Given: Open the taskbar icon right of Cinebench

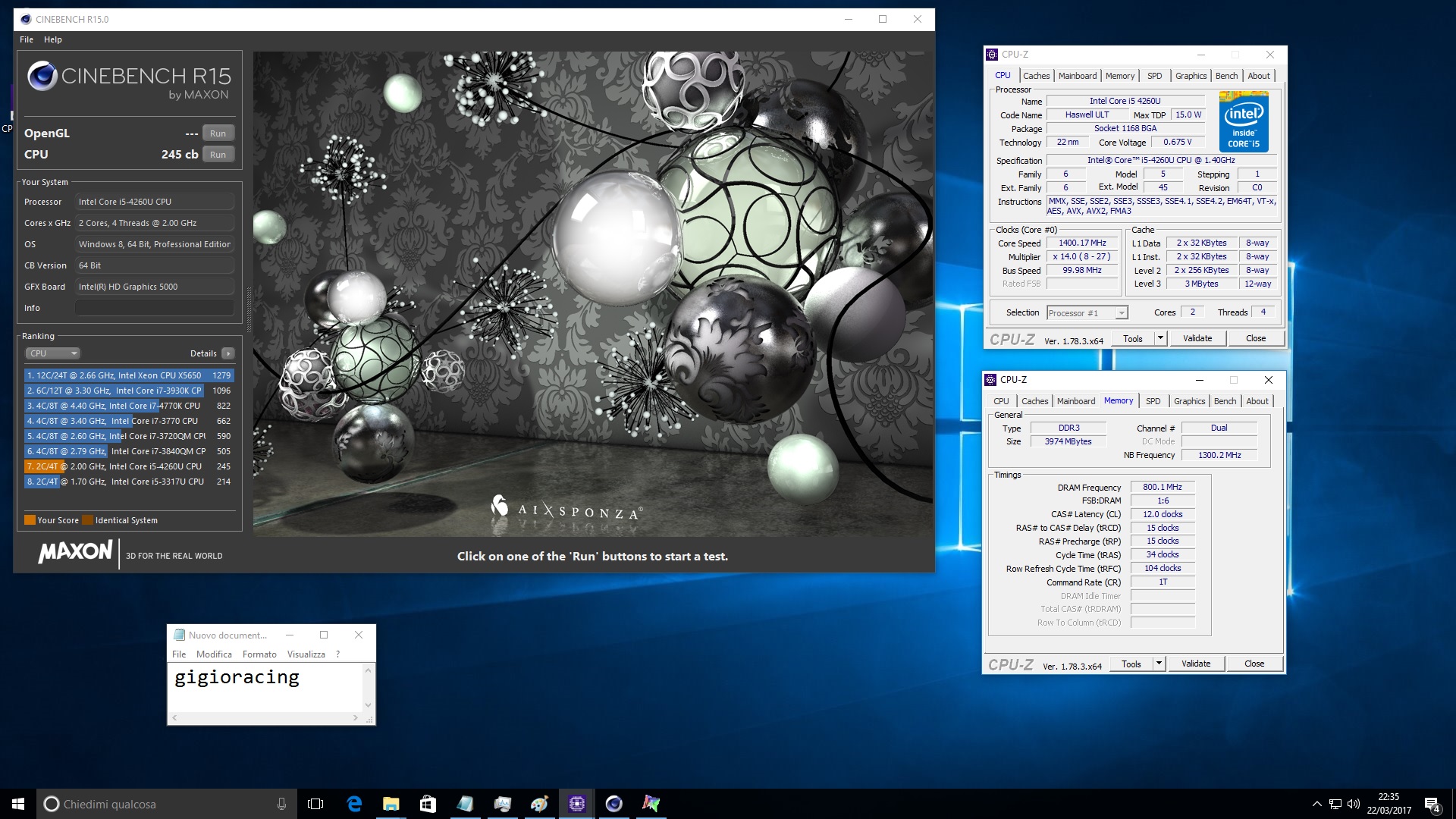Looking at the screenshot, I should tap(651, 804).
